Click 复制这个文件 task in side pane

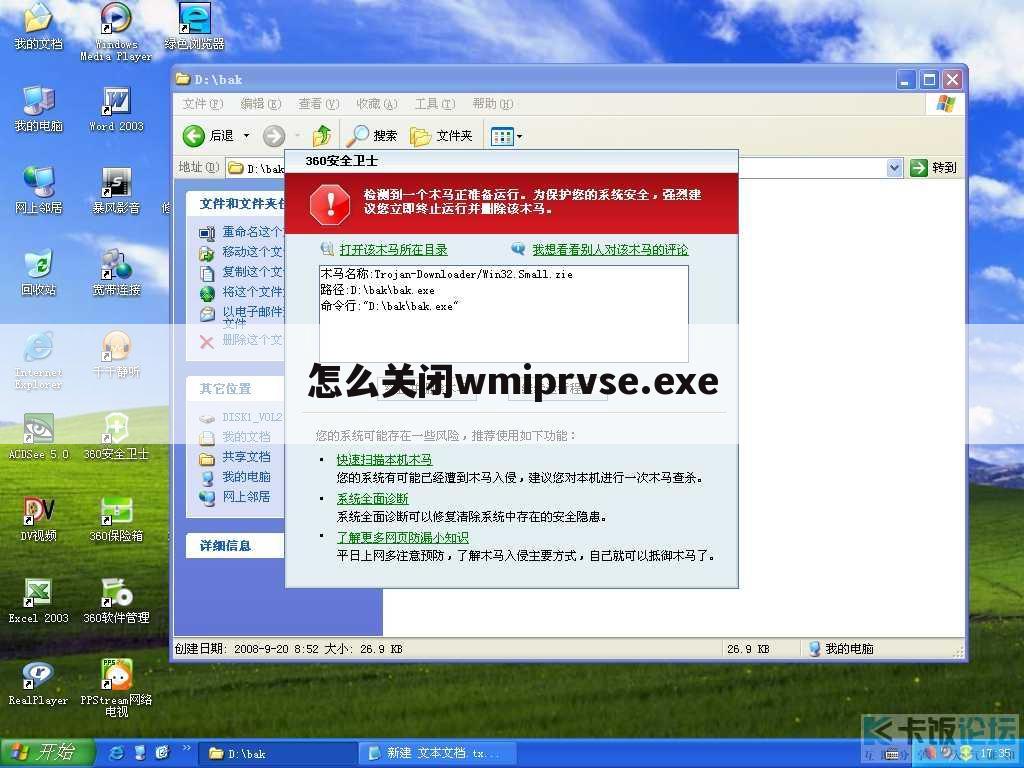coord(242,272)
